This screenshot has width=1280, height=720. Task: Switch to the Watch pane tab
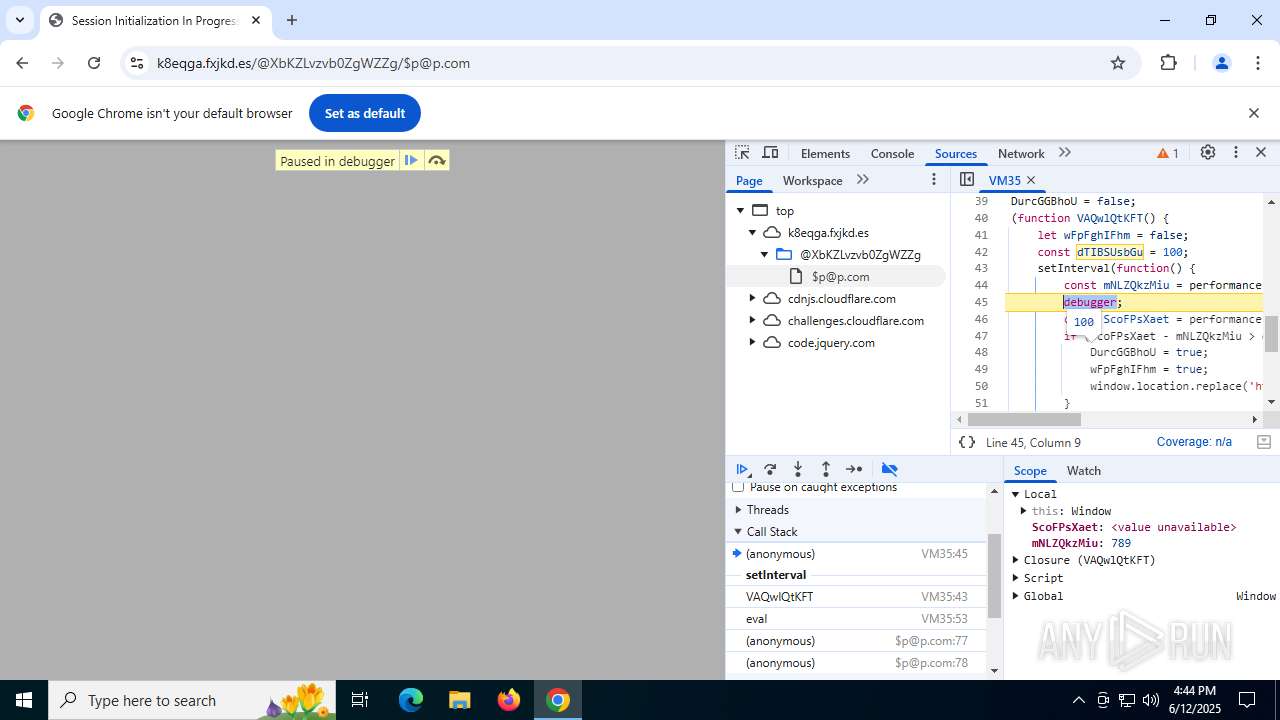pos(1083,471)
